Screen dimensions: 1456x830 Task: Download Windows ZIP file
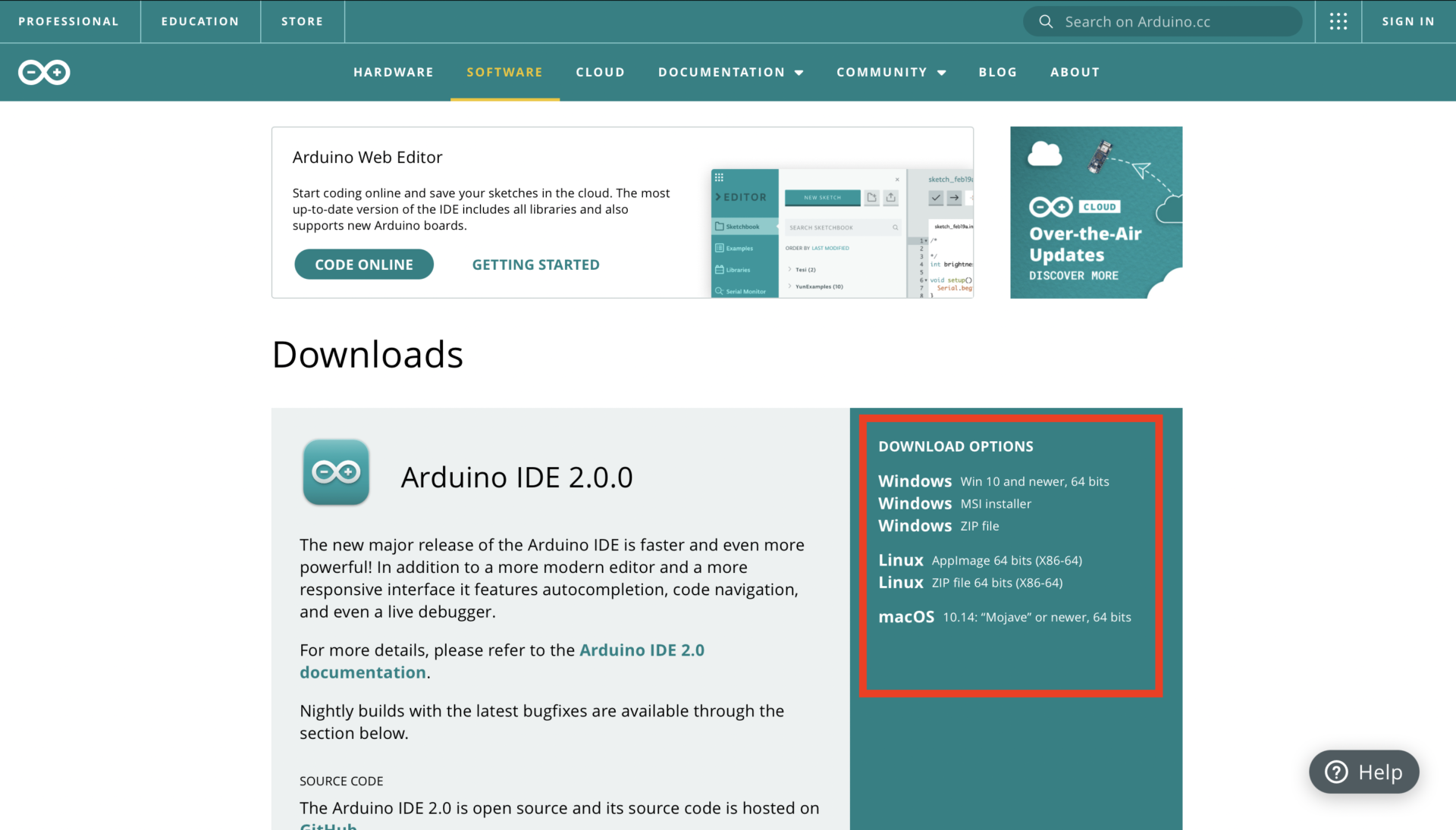[939, 525]
